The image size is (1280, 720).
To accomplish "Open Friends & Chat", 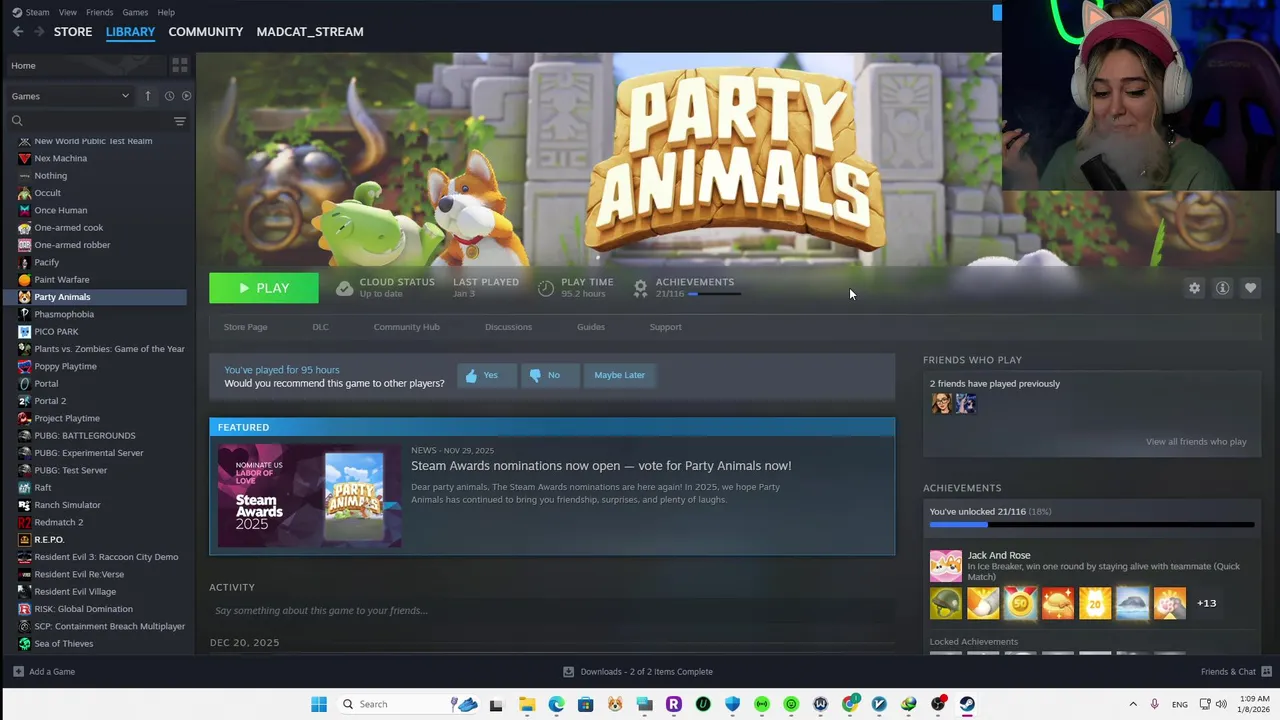I will (1236, 672).
